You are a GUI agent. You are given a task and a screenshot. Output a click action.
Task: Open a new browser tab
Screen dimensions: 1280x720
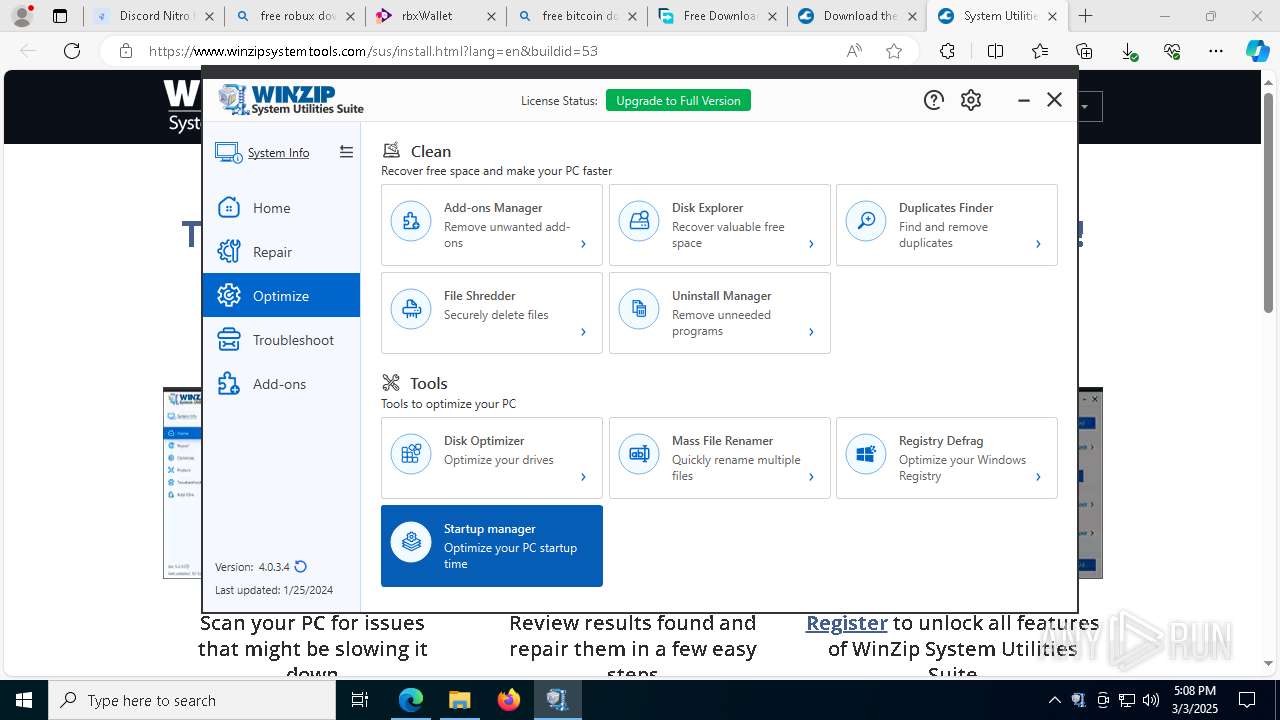[1085, 16]
